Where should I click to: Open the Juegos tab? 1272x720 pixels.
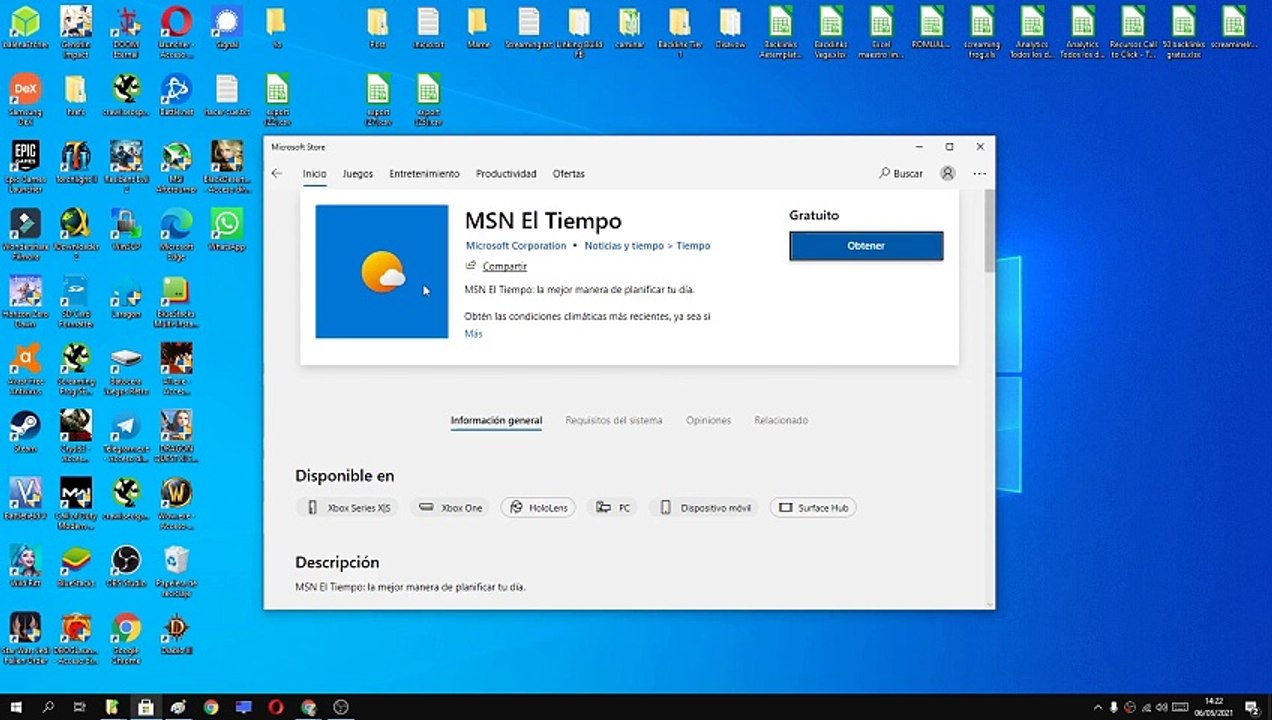pos(357,174)
